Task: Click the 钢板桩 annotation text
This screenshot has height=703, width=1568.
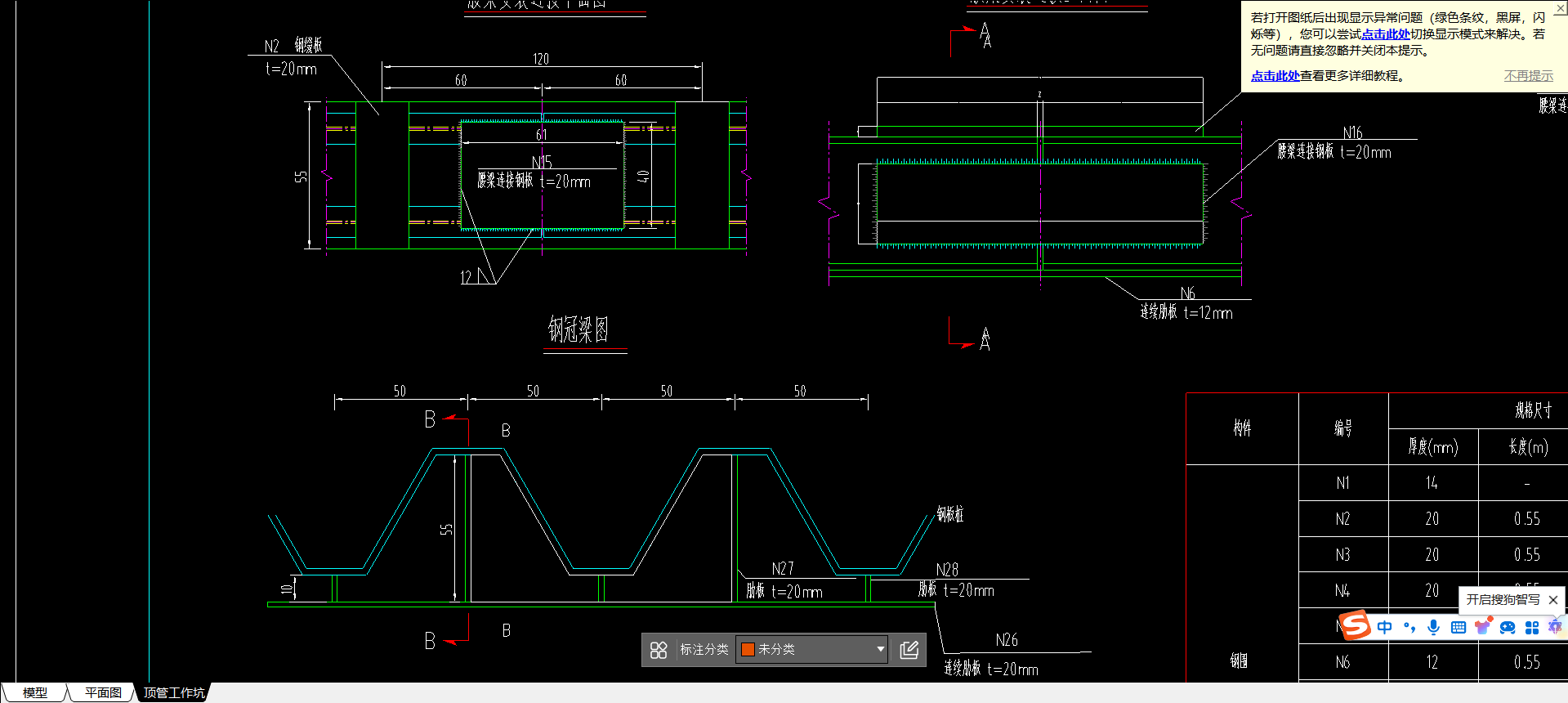Action: tap(950, 514)
